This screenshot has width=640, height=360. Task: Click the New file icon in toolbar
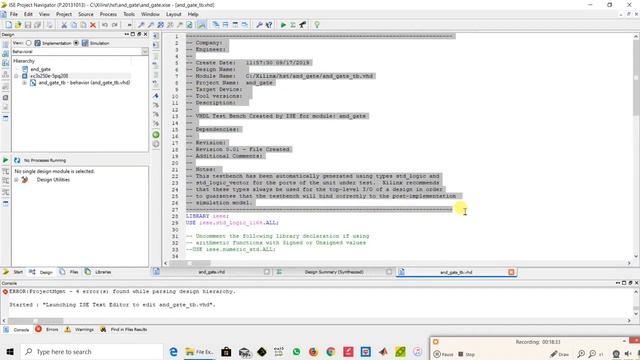(9, 25)
